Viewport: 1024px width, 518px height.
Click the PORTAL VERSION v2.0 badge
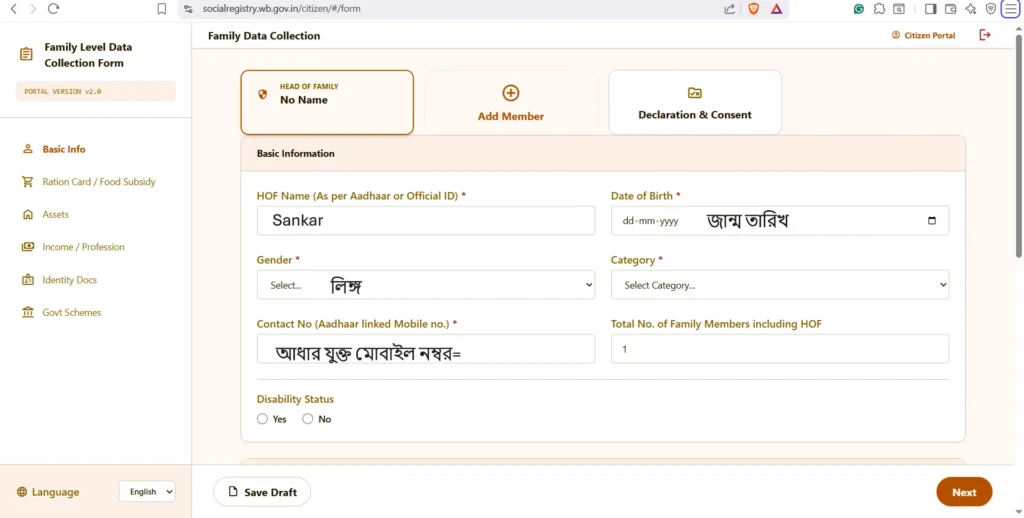(x=95, y=91)
